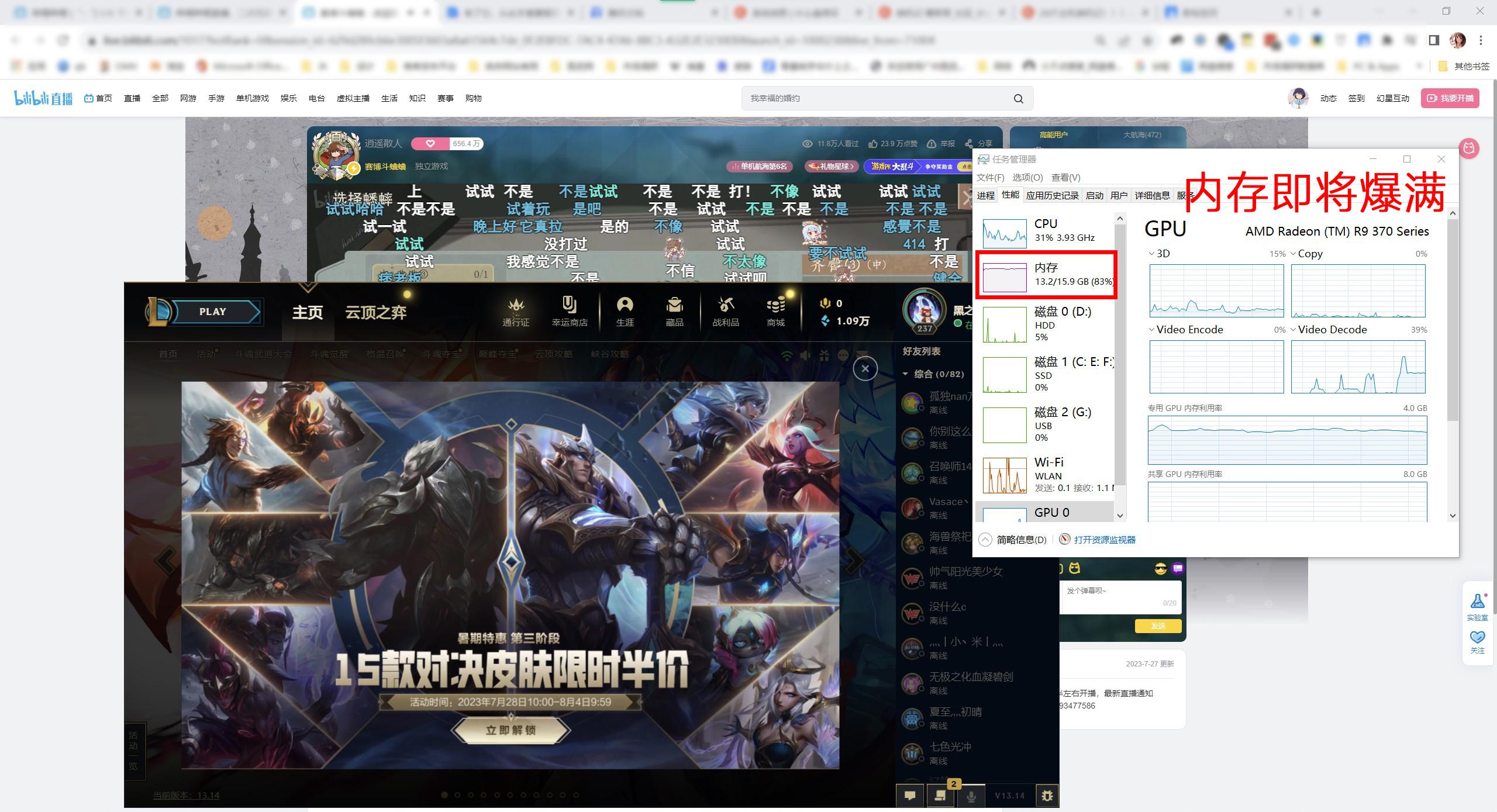Screen dimensions: 1497x812
Task: Open 打开资源监视器 link
Action: pyautogui.click(x=1105, y=540)
